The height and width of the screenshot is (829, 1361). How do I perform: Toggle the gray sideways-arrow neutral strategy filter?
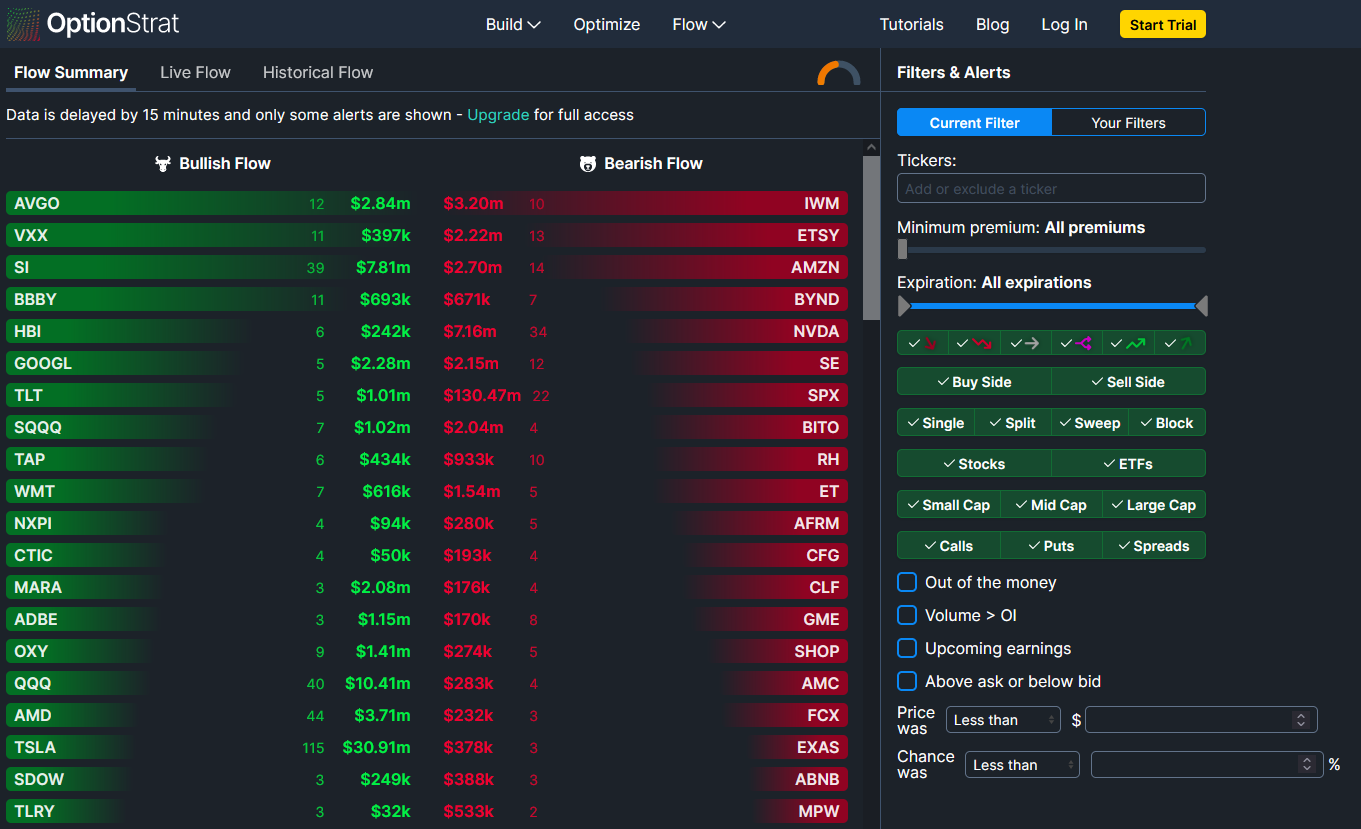(x=1025, y=342)
